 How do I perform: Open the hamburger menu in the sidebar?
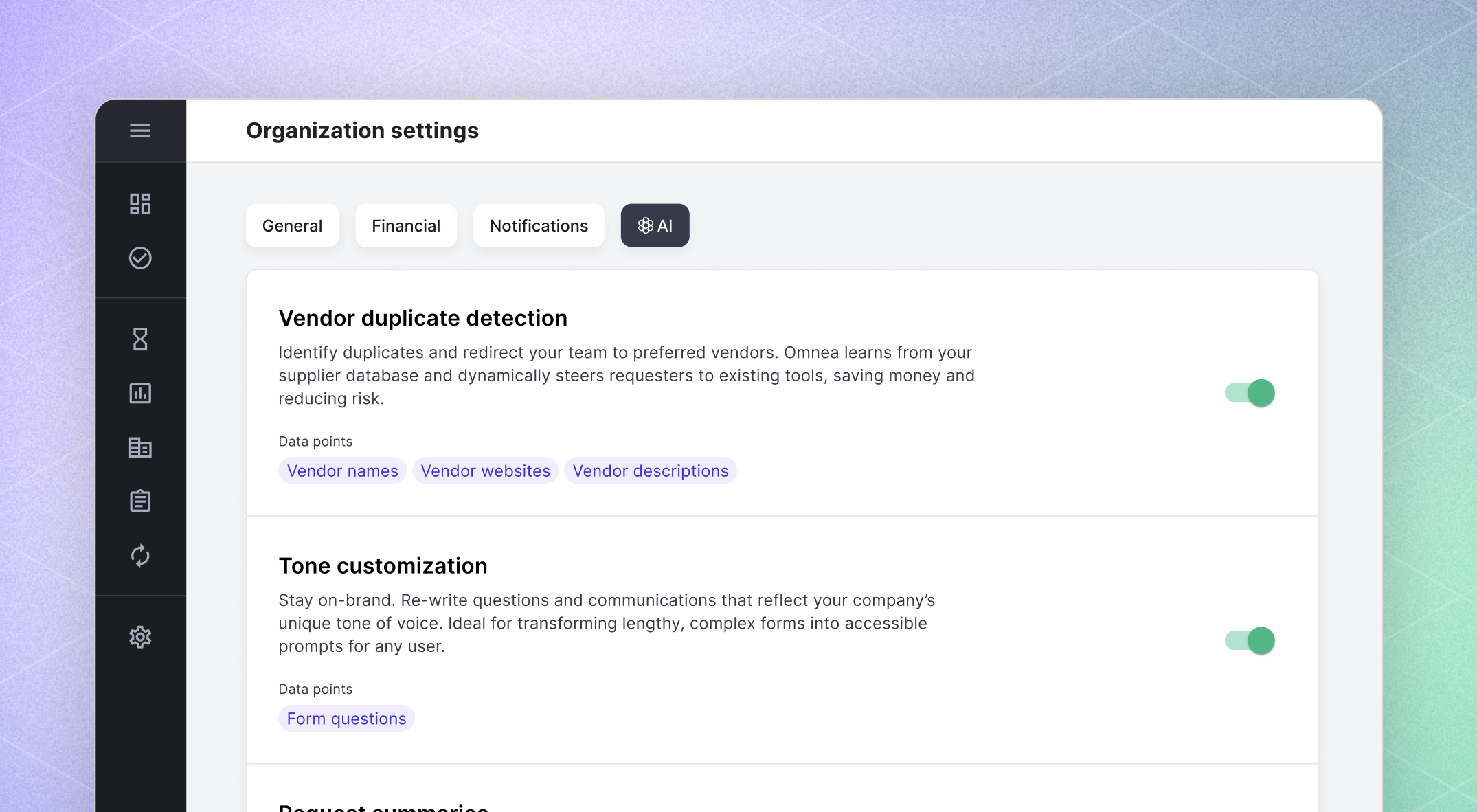140,131
